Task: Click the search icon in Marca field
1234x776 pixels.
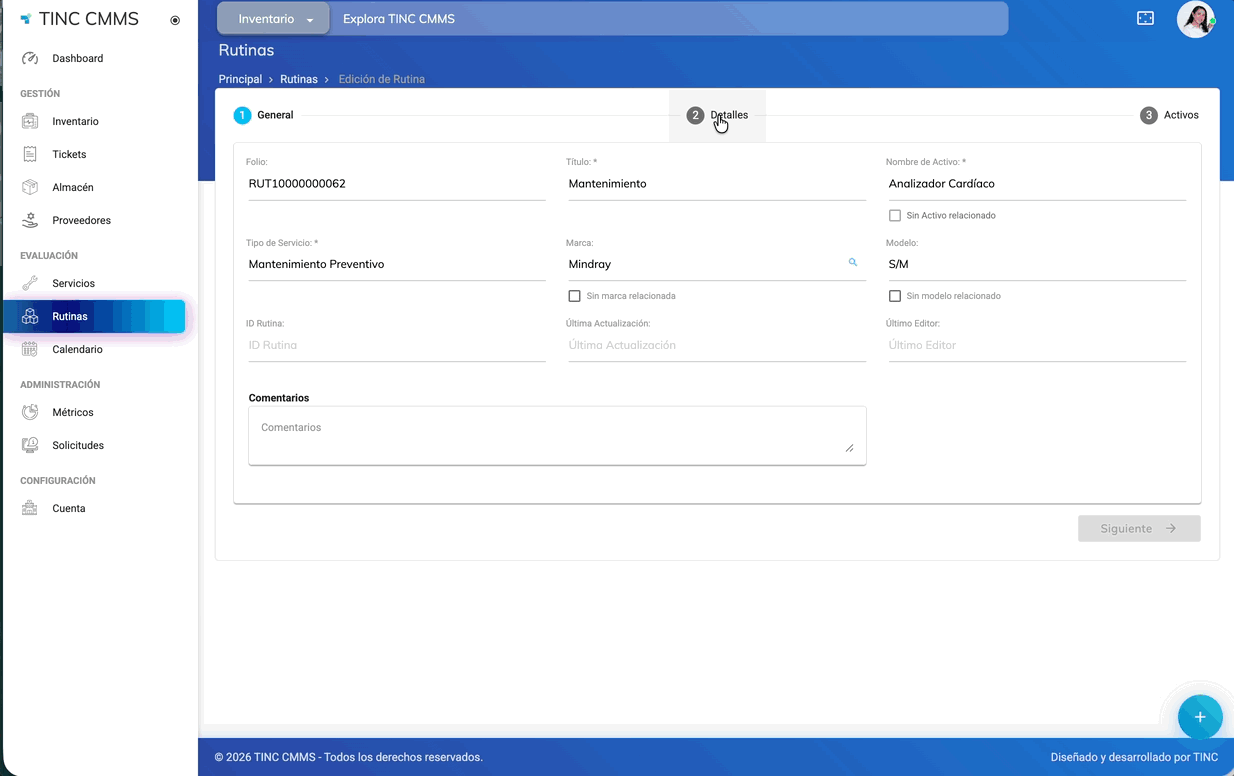Action: point(853,262)
